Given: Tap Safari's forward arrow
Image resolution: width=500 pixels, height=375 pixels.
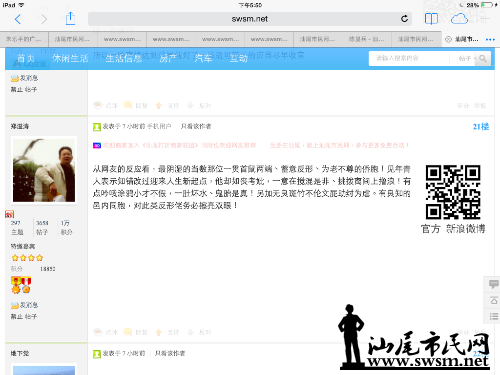Looking at the screenshot, I should (x=44, y=19).
